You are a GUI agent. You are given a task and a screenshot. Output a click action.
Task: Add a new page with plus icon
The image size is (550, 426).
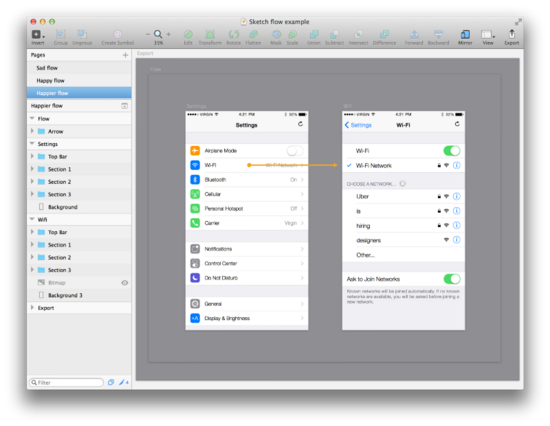tap(125, 55)
